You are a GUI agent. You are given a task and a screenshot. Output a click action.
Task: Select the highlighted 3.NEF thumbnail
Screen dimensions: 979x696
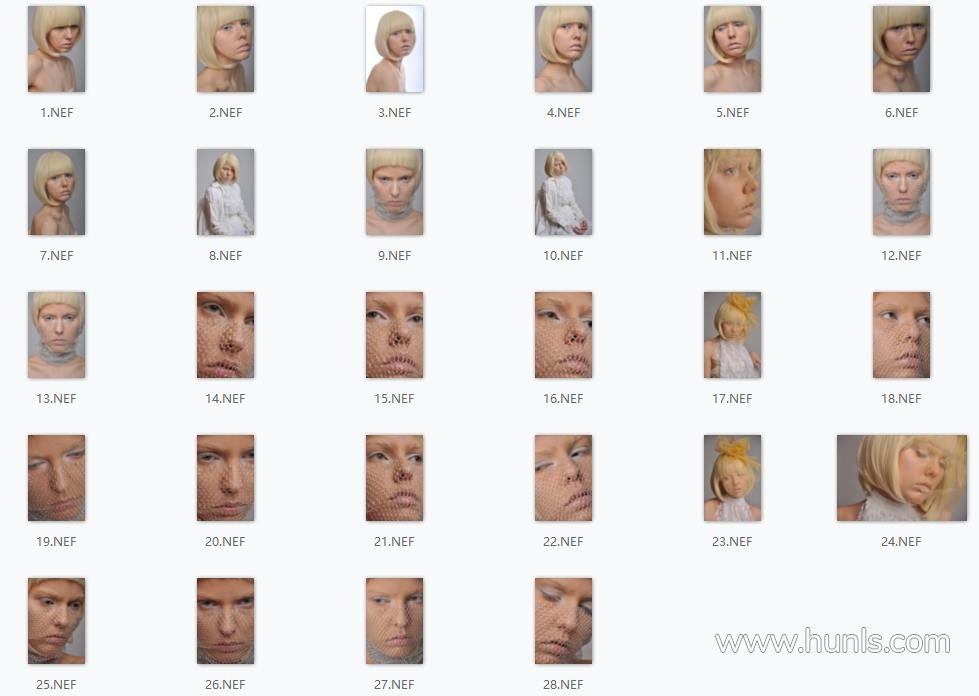[x=395, y=49]
